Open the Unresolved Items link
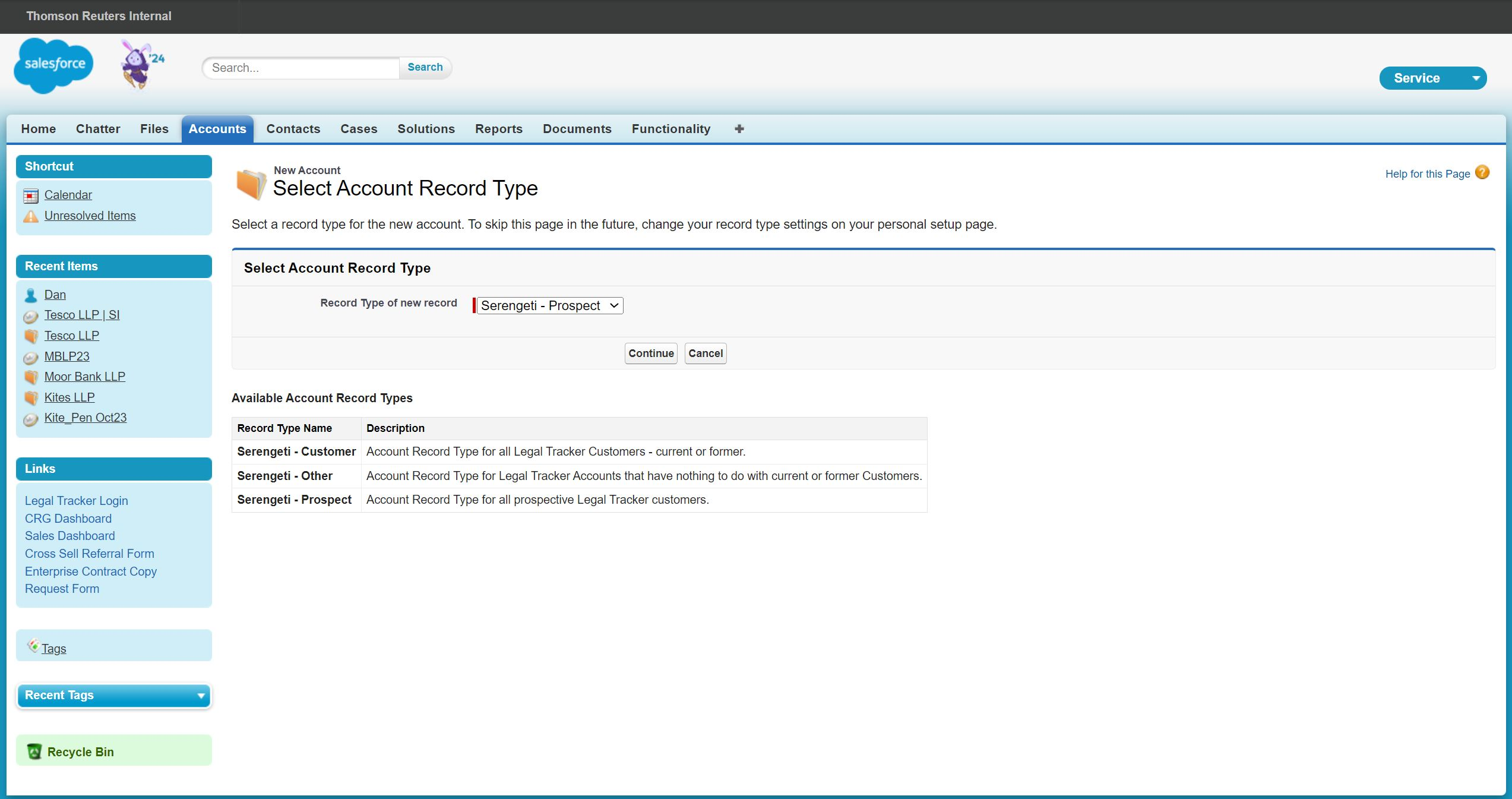The height and width of the screenshot is (799, 1512). pos(90,216)
